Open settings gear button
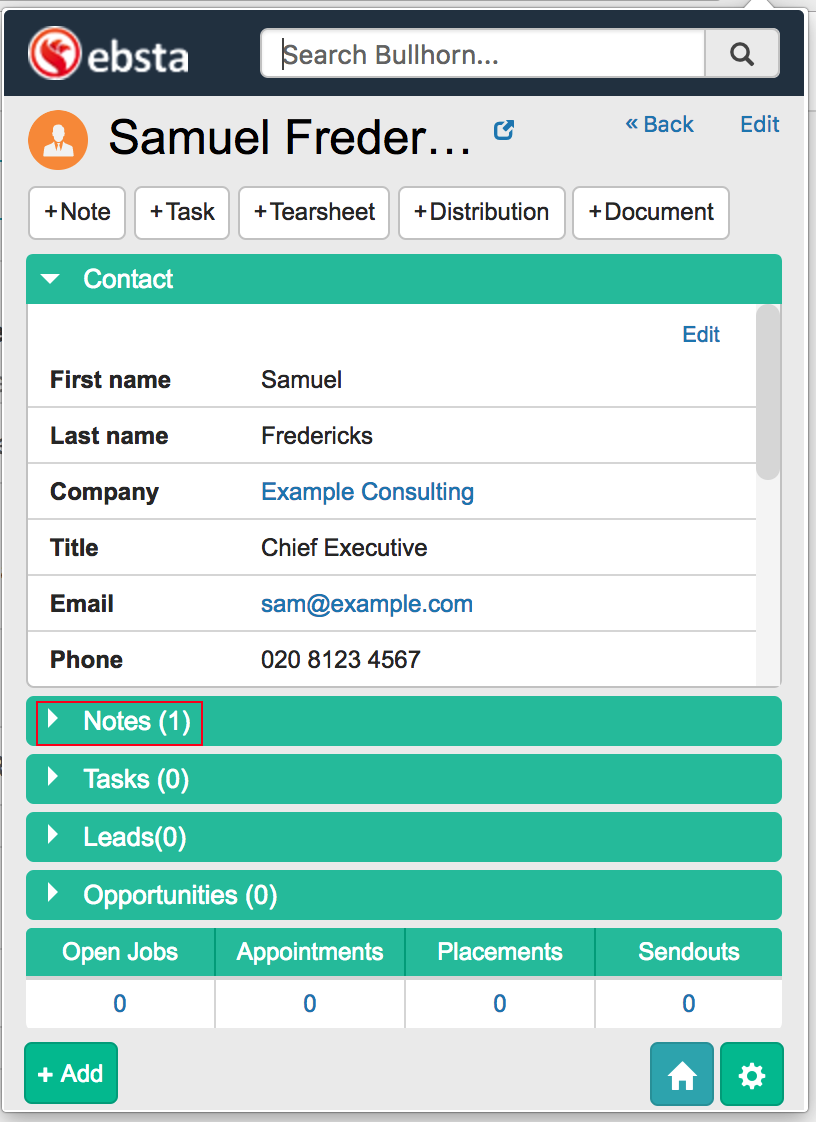 pos(751,1075)
